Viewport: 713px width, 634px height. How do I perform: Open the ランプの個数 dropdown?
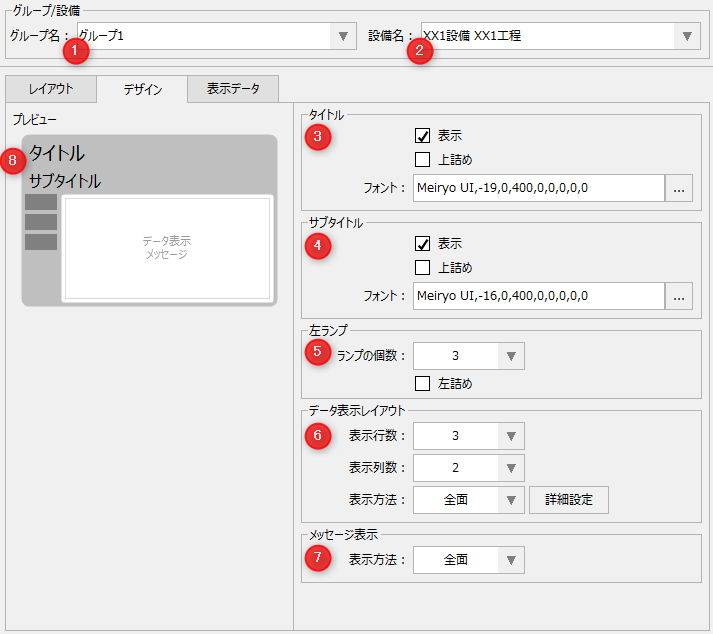pos(510,356)
